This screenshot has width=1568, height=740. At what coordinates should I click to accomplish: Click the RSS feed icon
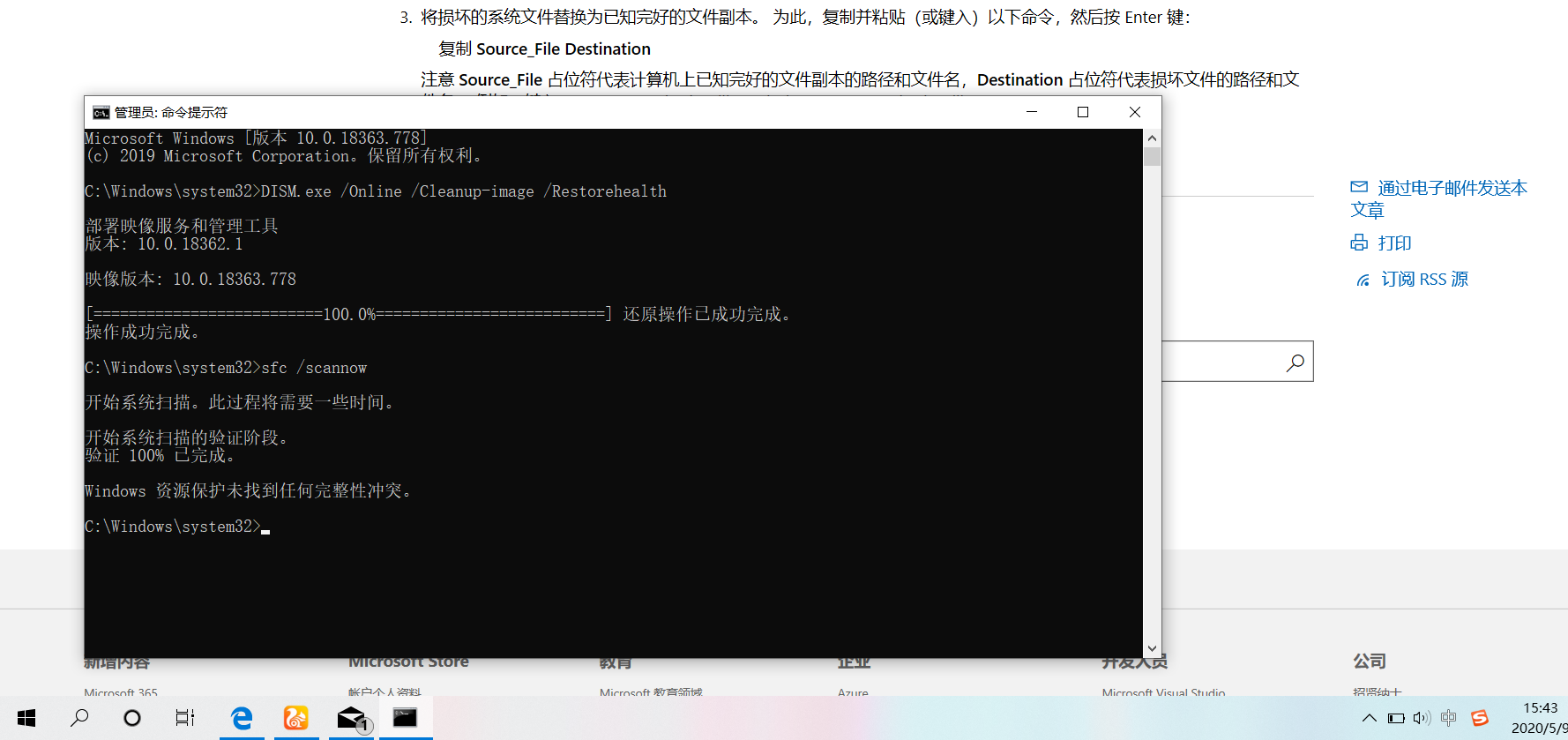click(1363, 280)
